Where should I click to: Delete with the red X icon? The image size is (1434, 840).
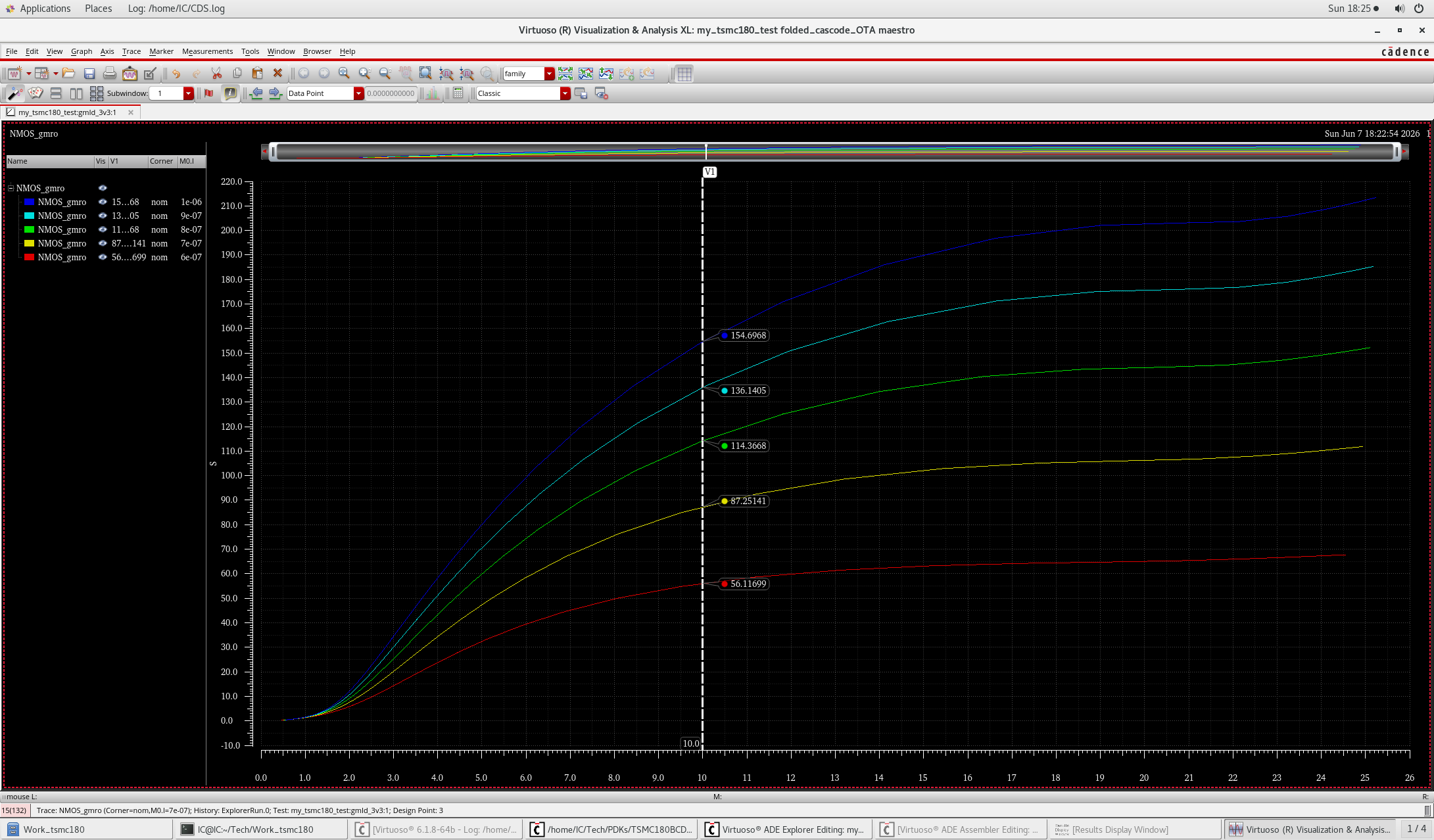click(277, 74)
